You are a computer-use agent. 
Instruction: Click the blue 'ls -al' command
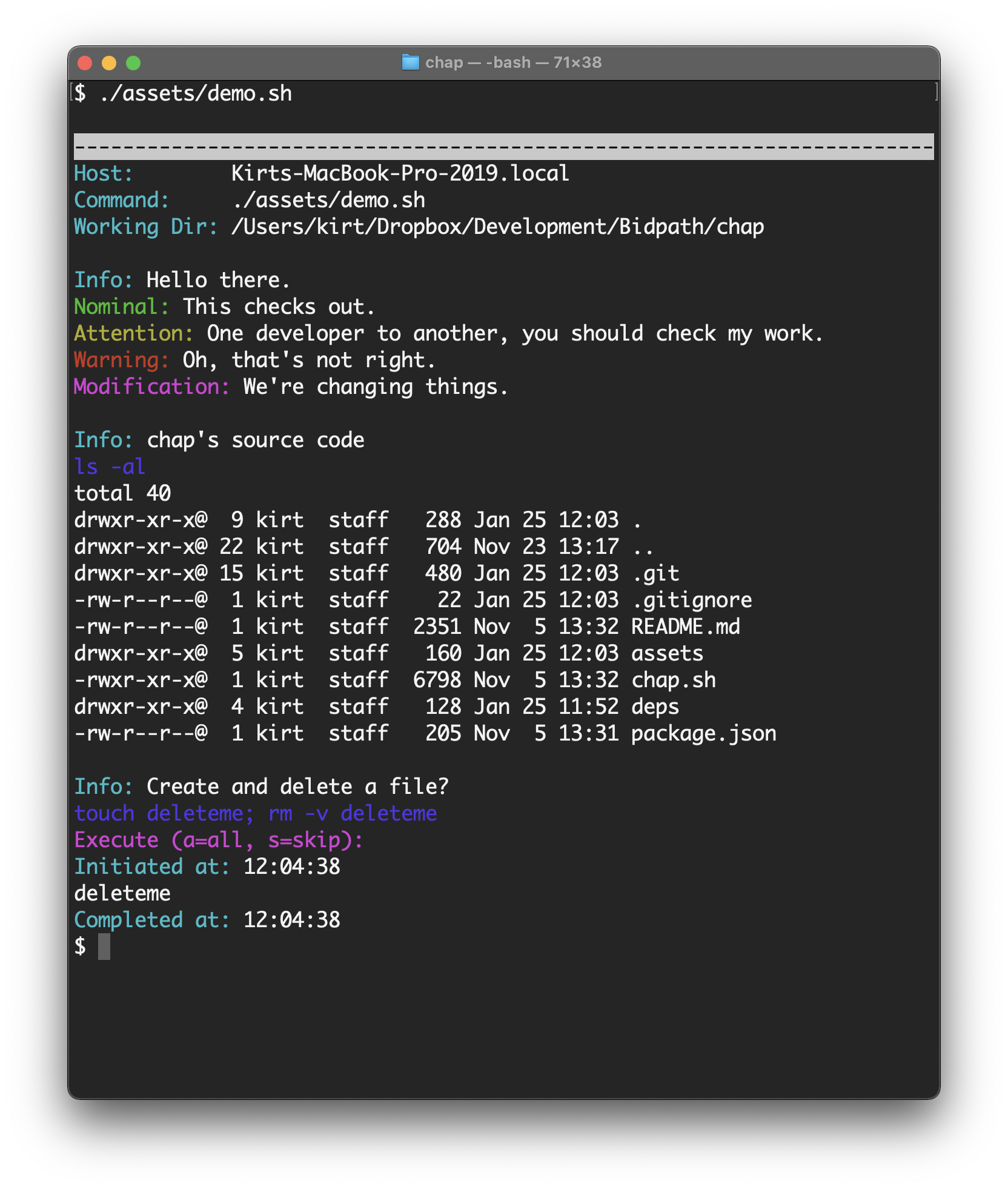110,467
